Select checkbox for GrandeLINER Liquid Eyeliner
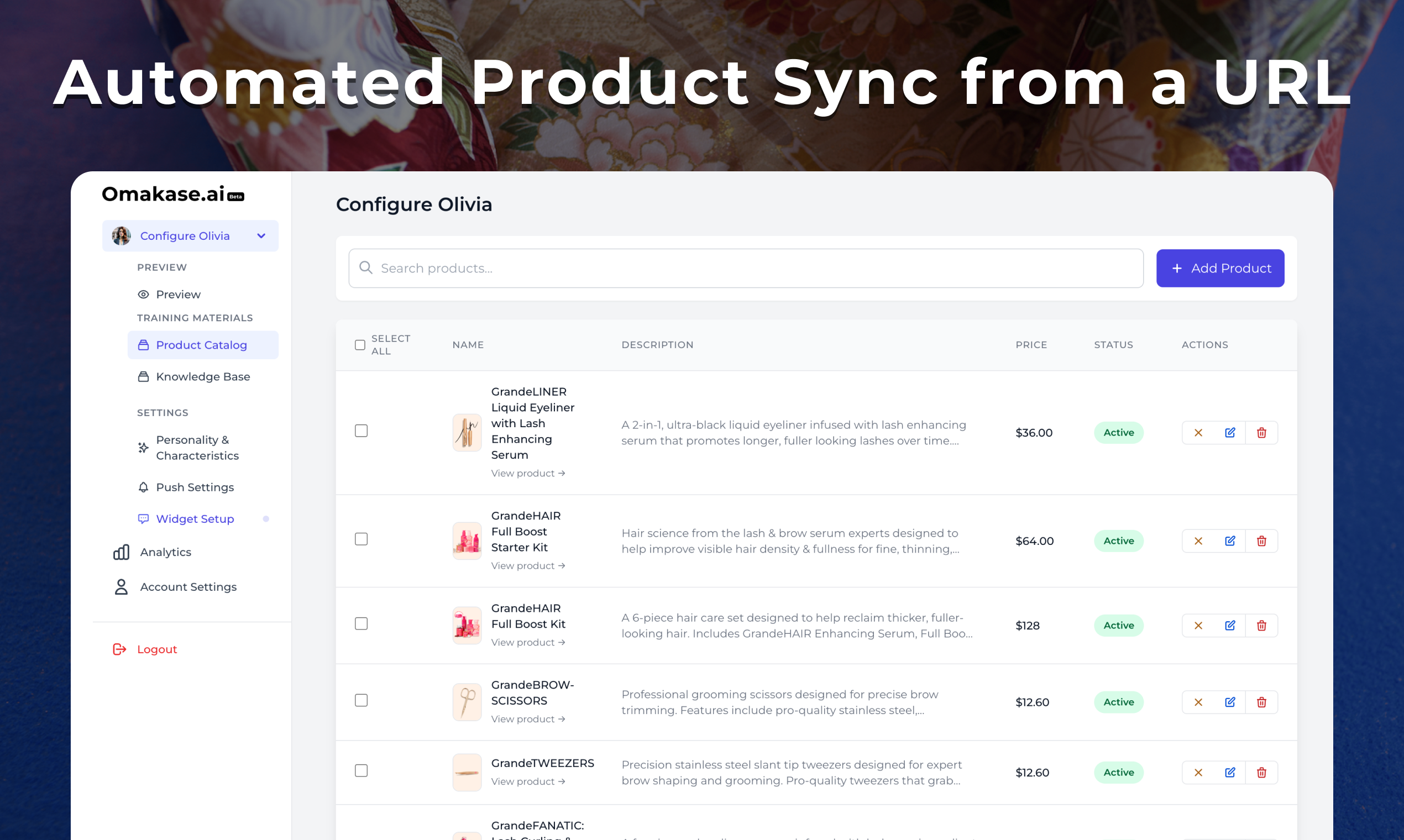The width and height of the screenshot is (1404, 840). 361,431
